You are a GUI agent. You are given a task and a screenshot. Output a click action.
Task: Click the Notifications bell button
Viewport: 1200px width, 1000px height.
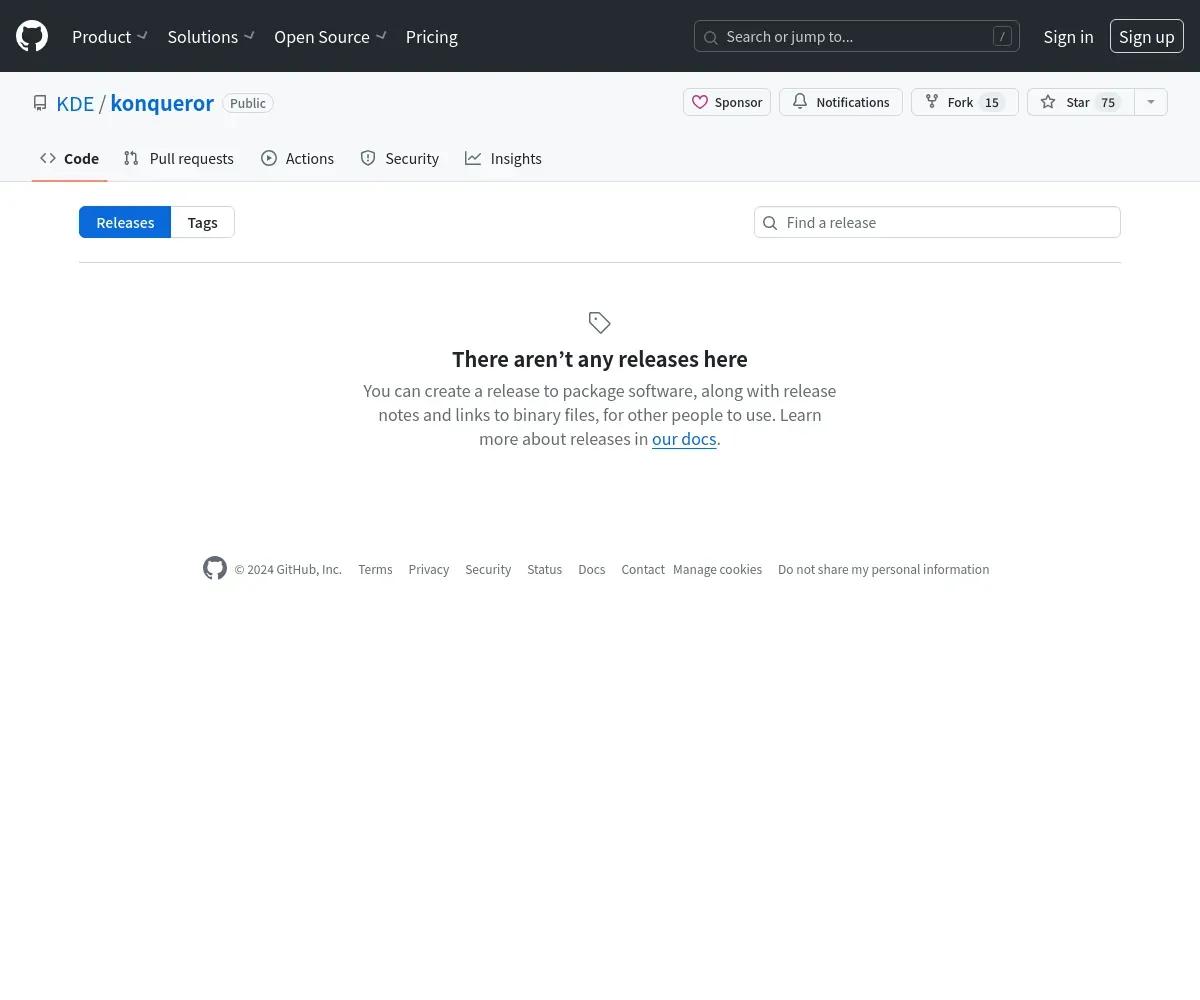click(x=841, y=102)
